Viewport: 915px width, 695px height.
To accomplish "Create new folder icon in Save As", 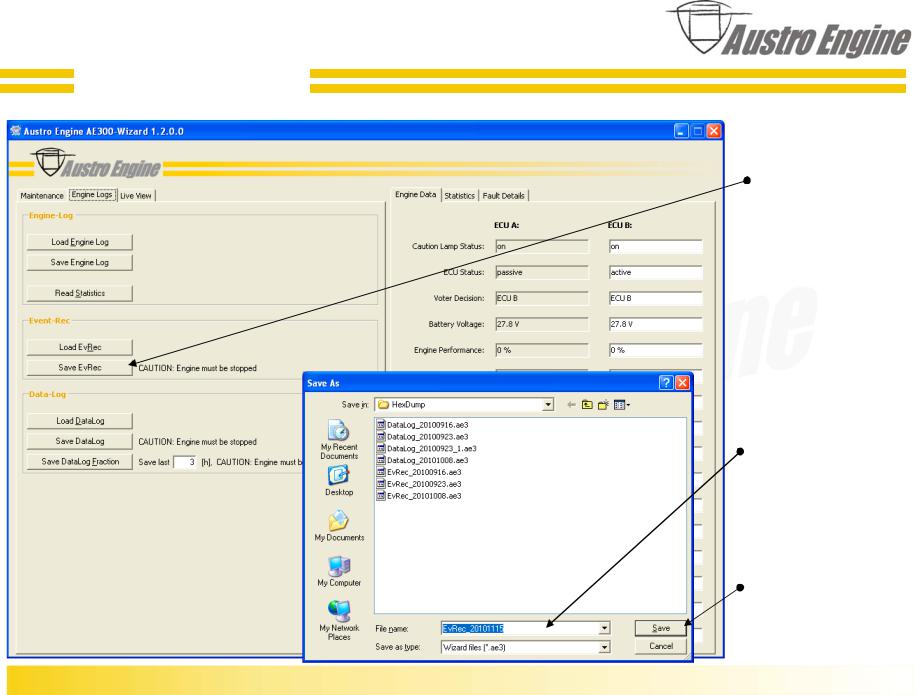I will pos(603,404).
